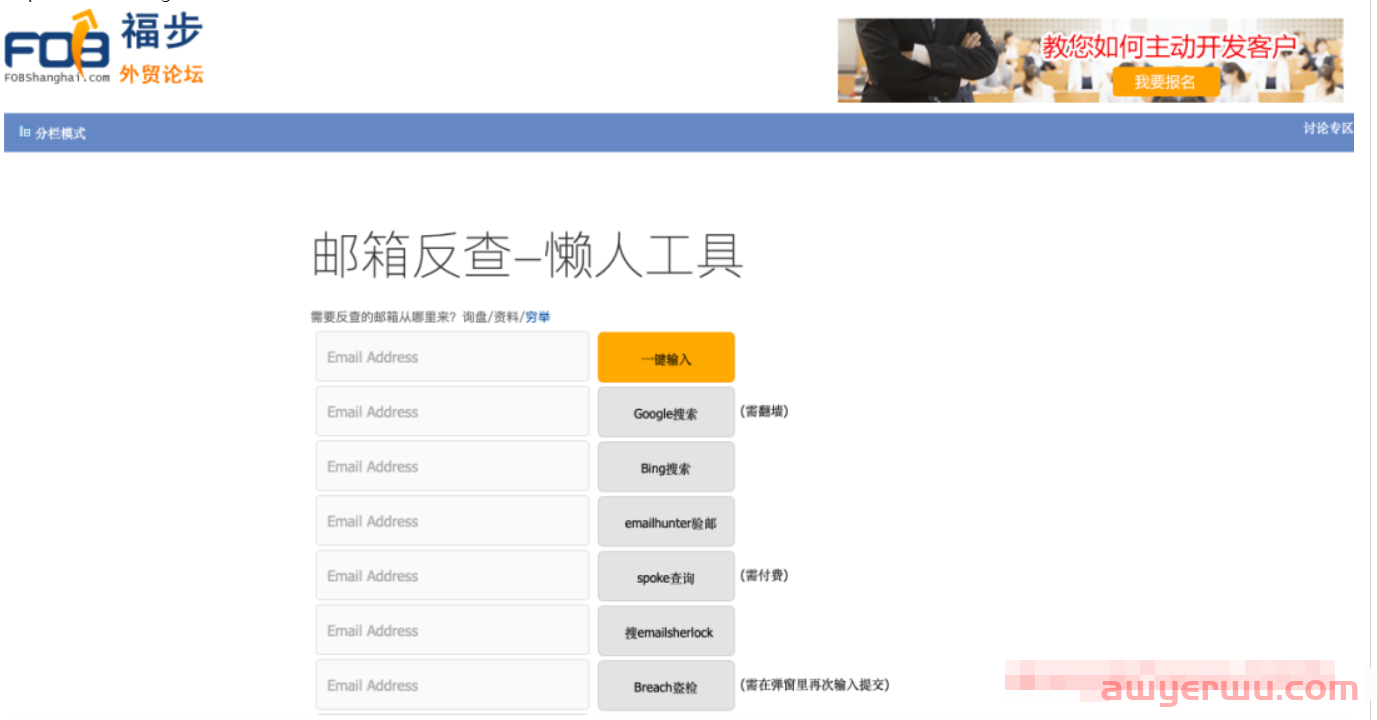Click the (需翻墙) note
The image size is (1377, 720).
click(764, 411)
